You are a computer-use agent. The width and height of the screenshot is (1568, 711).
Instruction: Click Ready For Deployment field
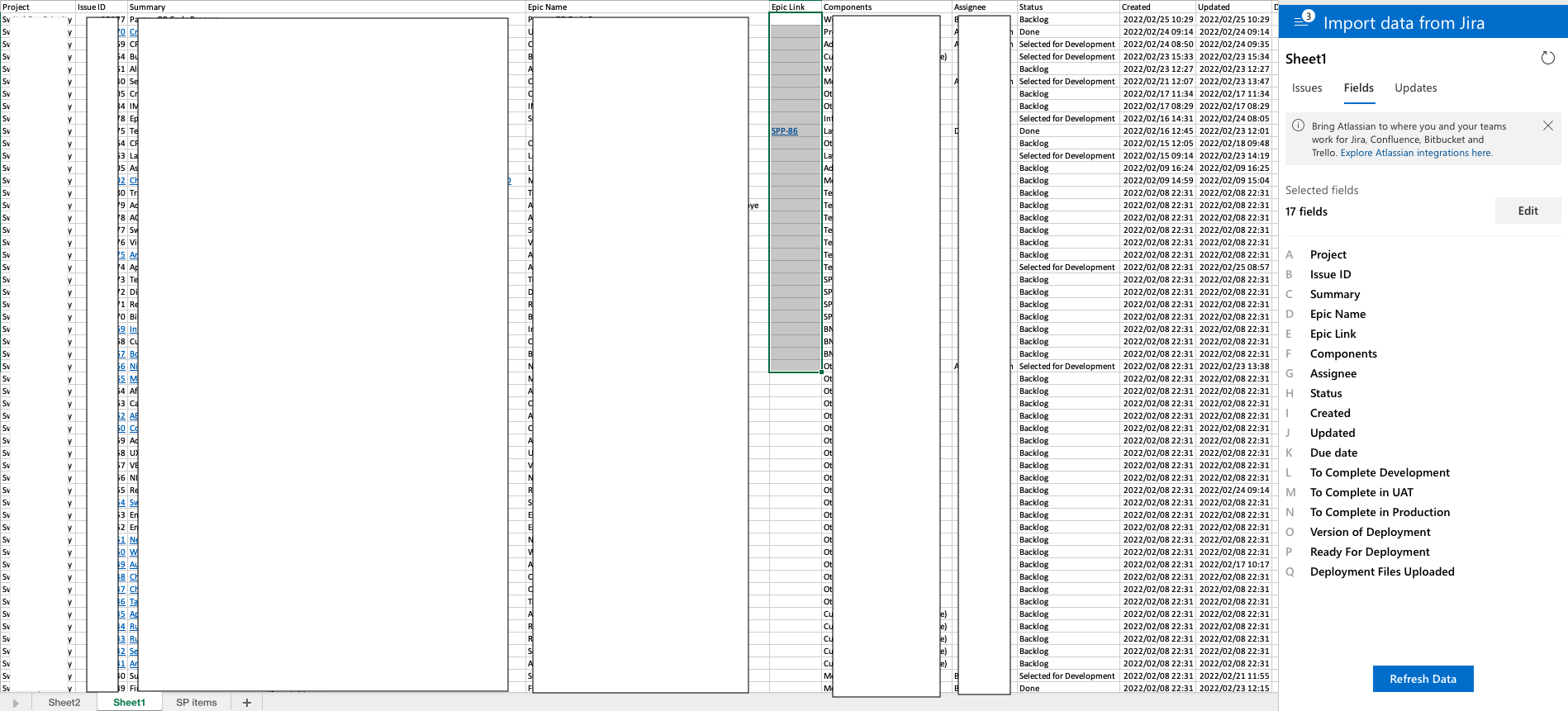[1369, 552]
